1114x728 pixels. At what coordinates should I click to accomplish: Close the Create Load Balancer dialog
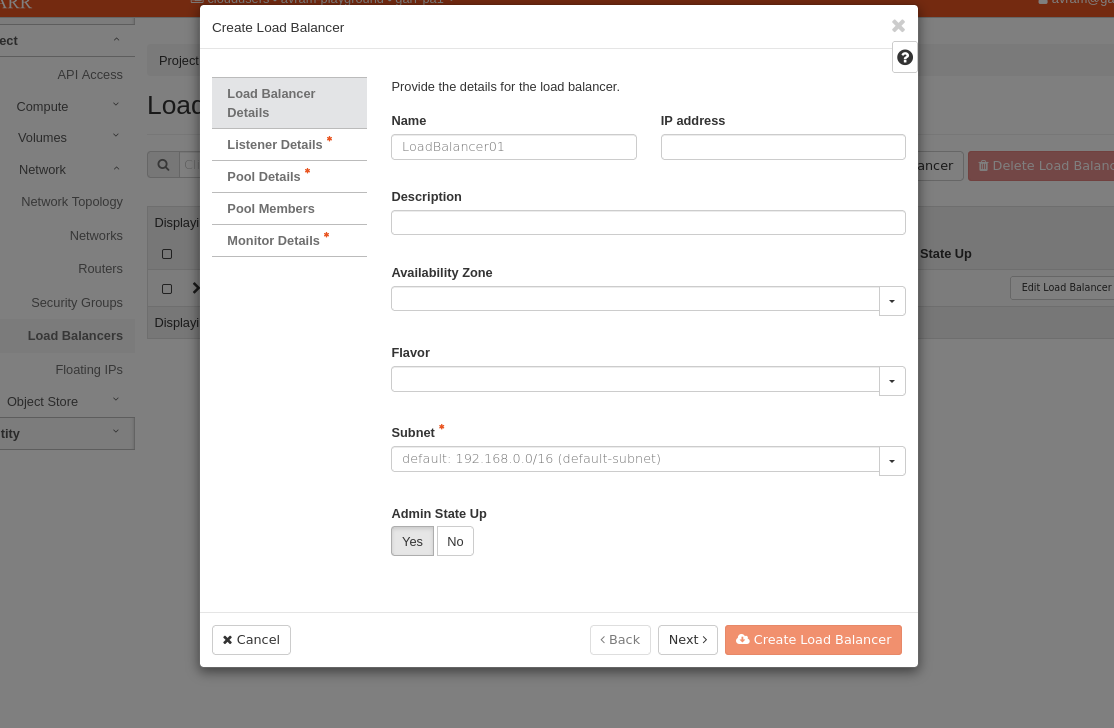tap(898, 26)
